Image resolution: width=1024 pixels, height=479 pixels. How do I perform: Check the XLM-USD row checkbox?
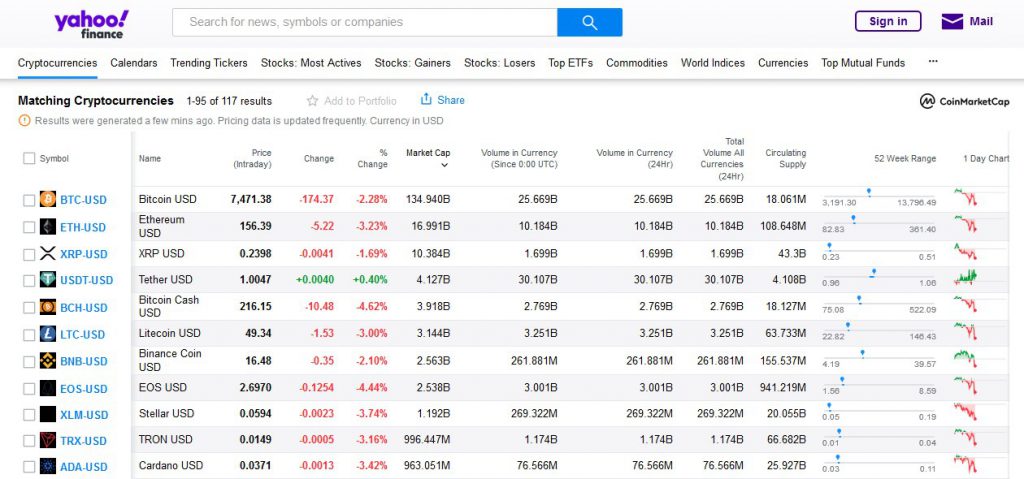29,415
